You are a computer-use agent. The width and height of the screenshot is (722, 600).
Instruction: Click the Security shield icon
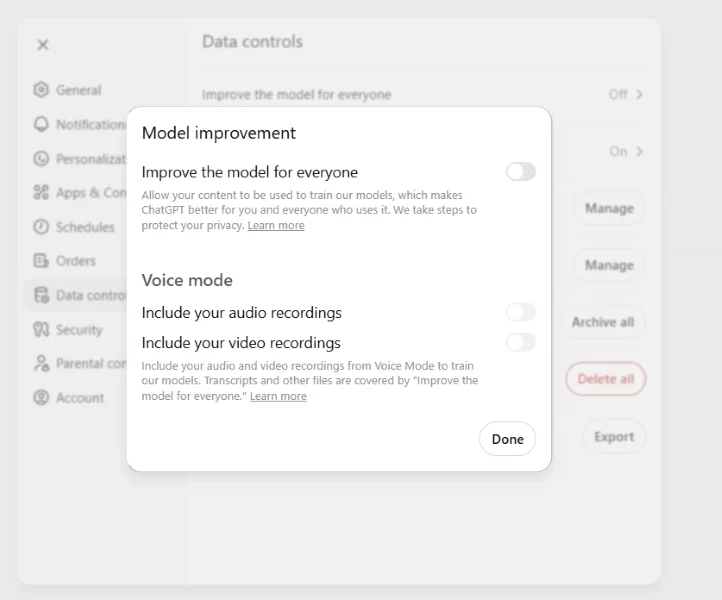click(x=41, y=329)
